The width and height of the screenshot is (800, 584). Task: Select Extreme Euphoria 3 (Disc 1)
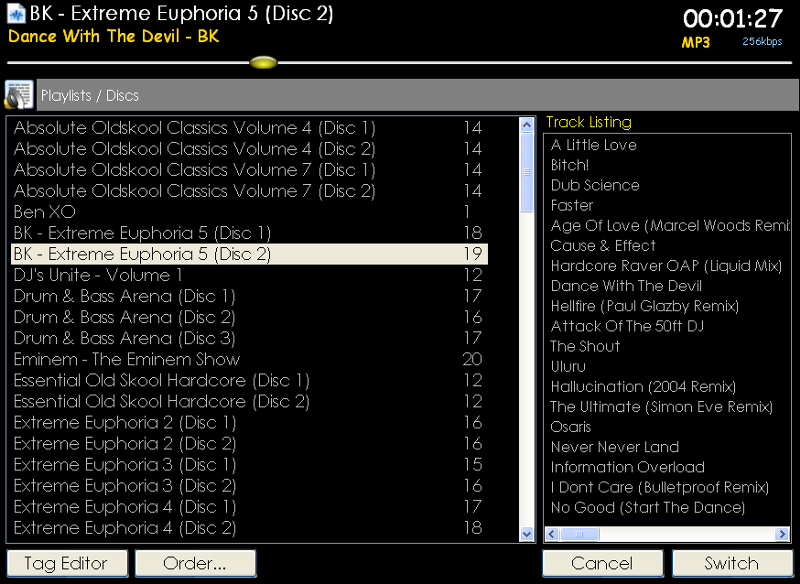point(249,465)
